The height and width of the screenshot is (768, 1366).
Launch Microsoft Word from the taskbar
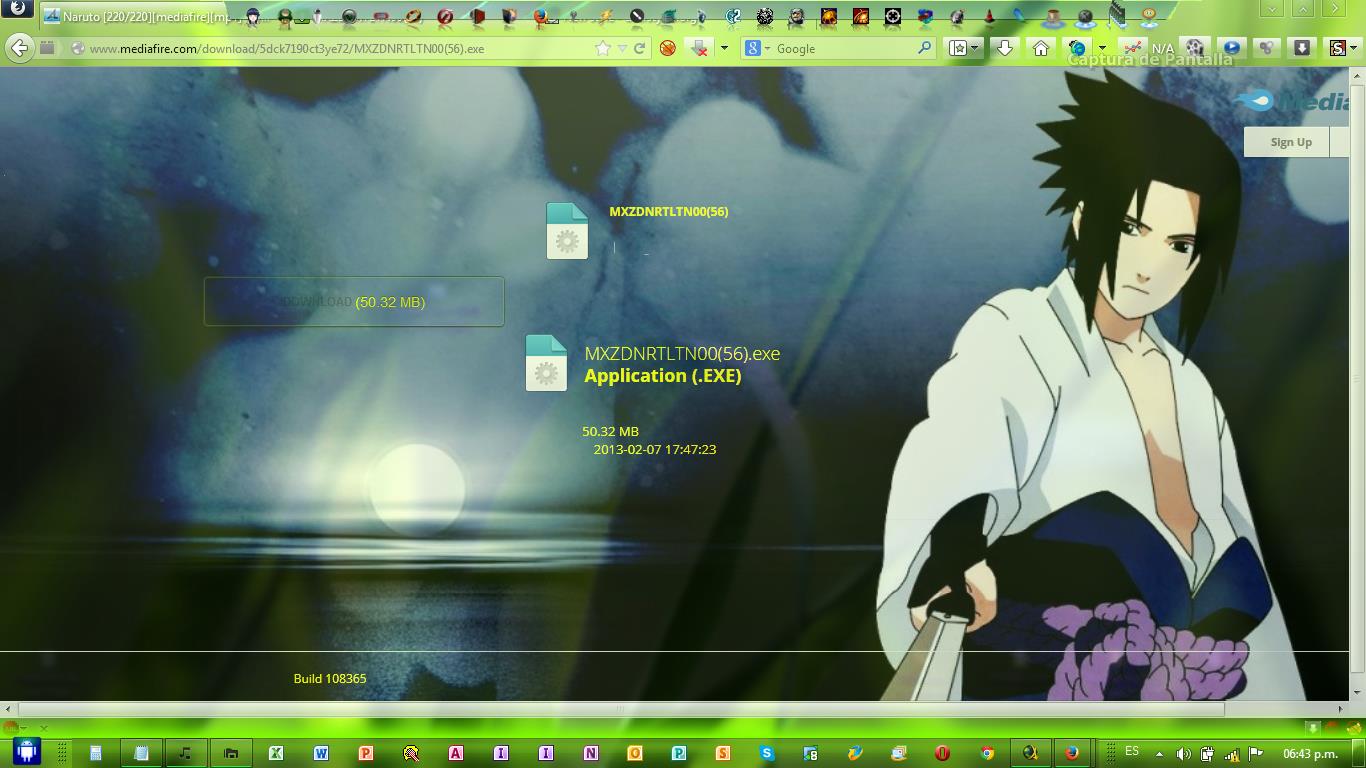pos(319,755)
